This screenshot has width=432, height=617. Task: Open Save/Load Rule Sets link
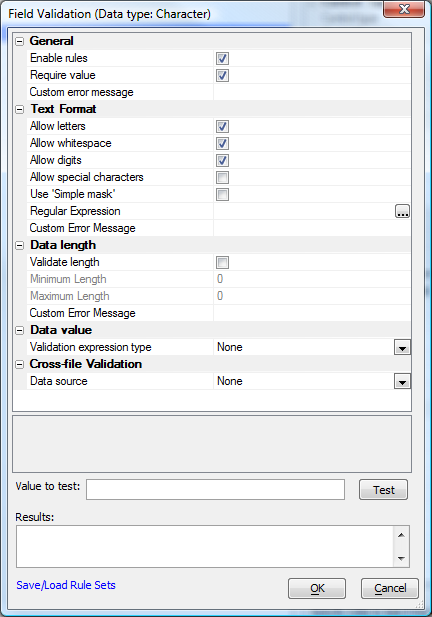(x=66, y=585)
